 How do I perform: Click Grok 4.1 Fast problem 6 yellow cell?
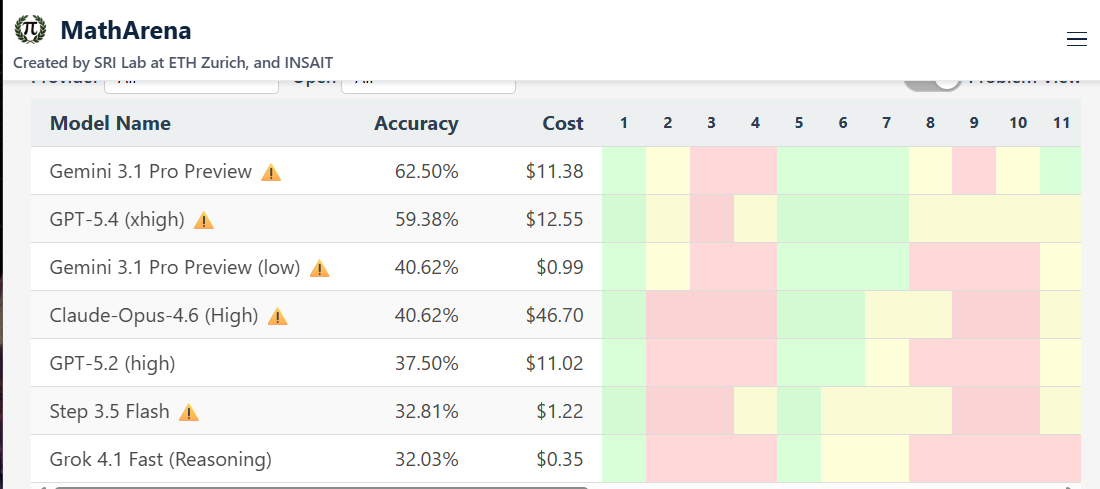click(843, 459)
